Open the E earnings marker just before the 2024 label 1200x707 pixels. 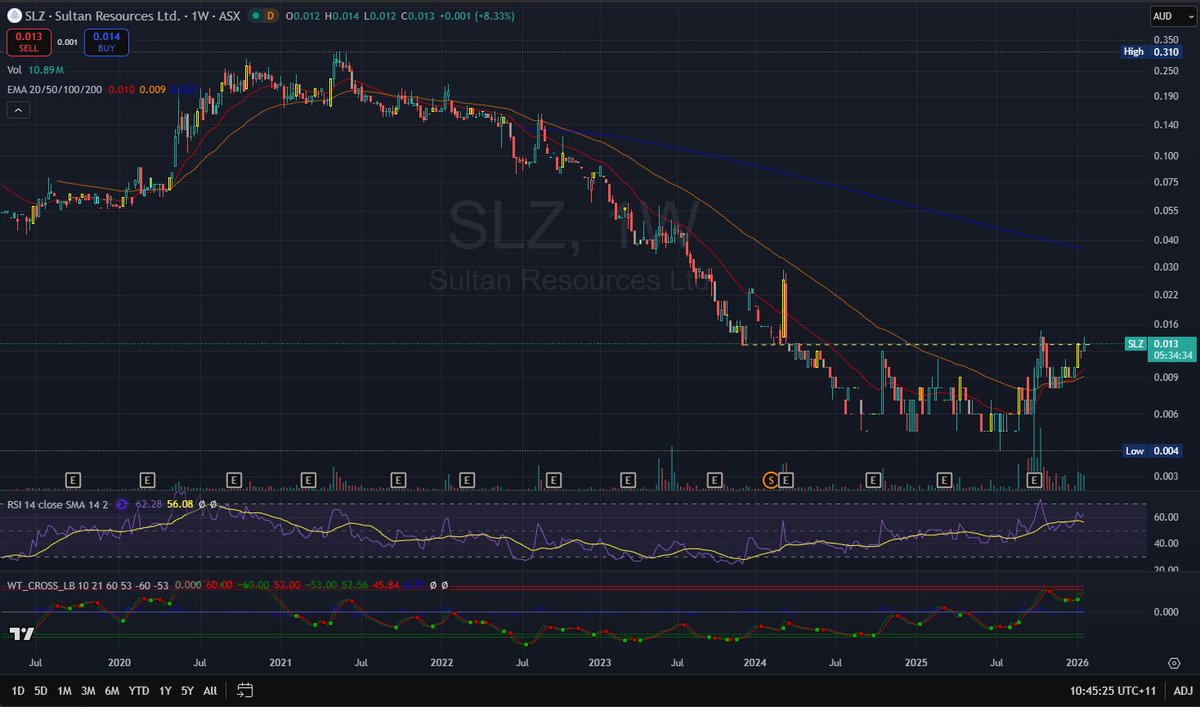[x=715, y=480]
